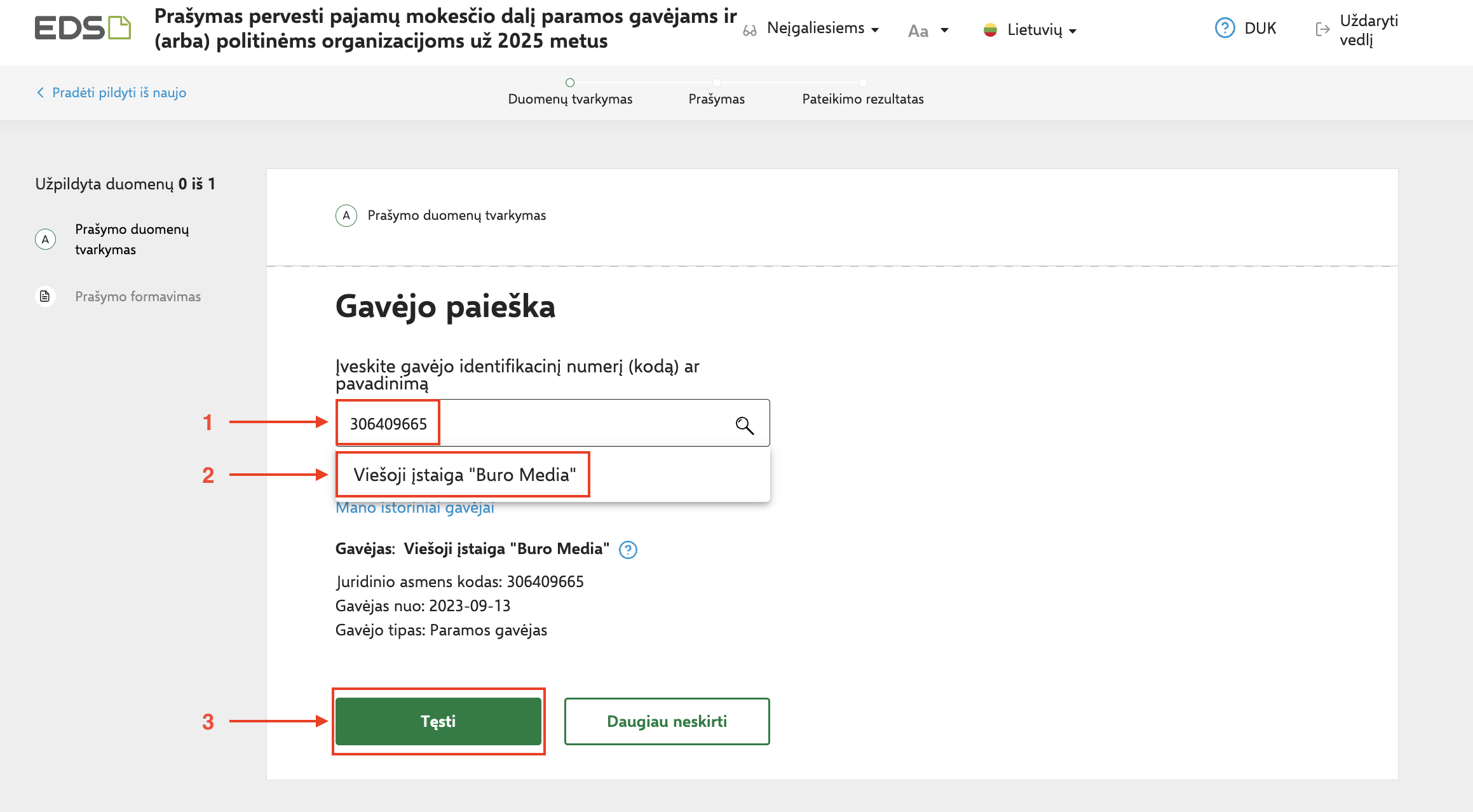The image size is (1473, 812).
Task: Click the search magnifier icon
Action: [x=744, y=425]
